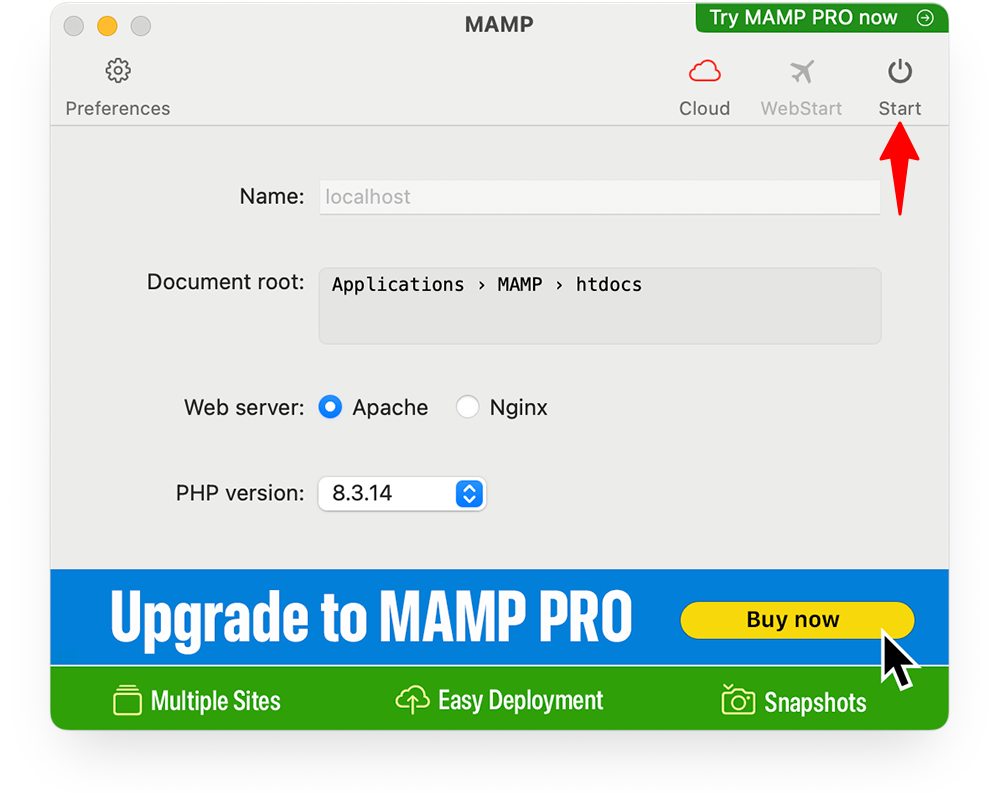Screen dimensions: 1000x793
Task: Click the Start label in toolbar
Action: point(900,108)
